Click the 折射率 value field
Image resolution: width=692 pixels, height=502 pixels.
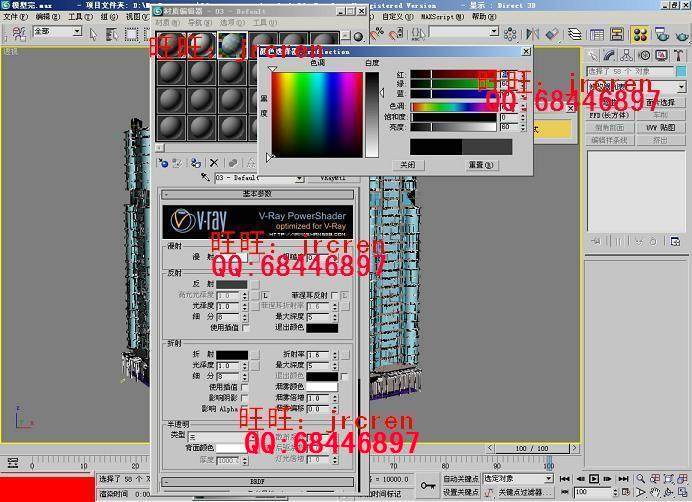pyautogui.click(x=318, y=355)
